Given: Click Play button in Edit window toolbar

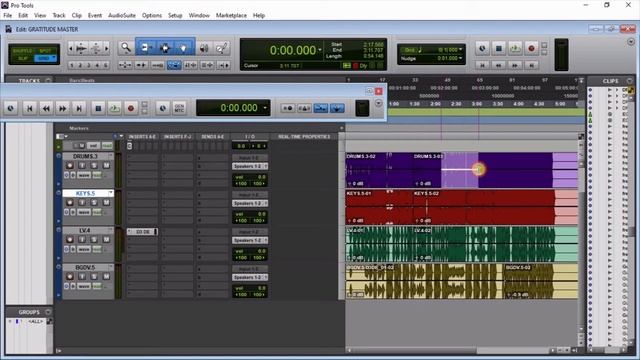Looking at the screenshot, I should click(x=515, y=49).
